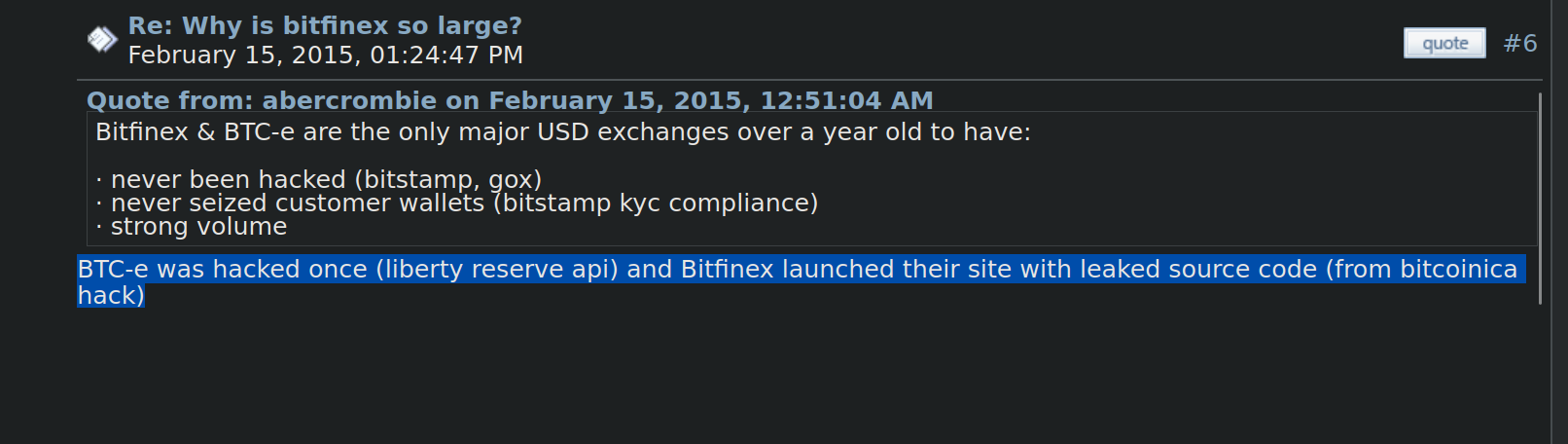Image resolution: width=1568 pixels, height=444 pixels.
Task: Click the highlighted word "hack)" on the last line
Action: [111, 295]
